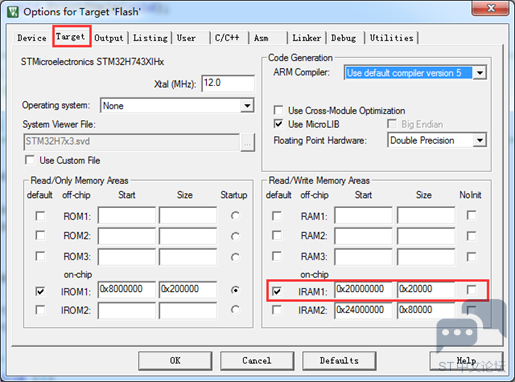
Task: Click the OK button
Action: 175,361
